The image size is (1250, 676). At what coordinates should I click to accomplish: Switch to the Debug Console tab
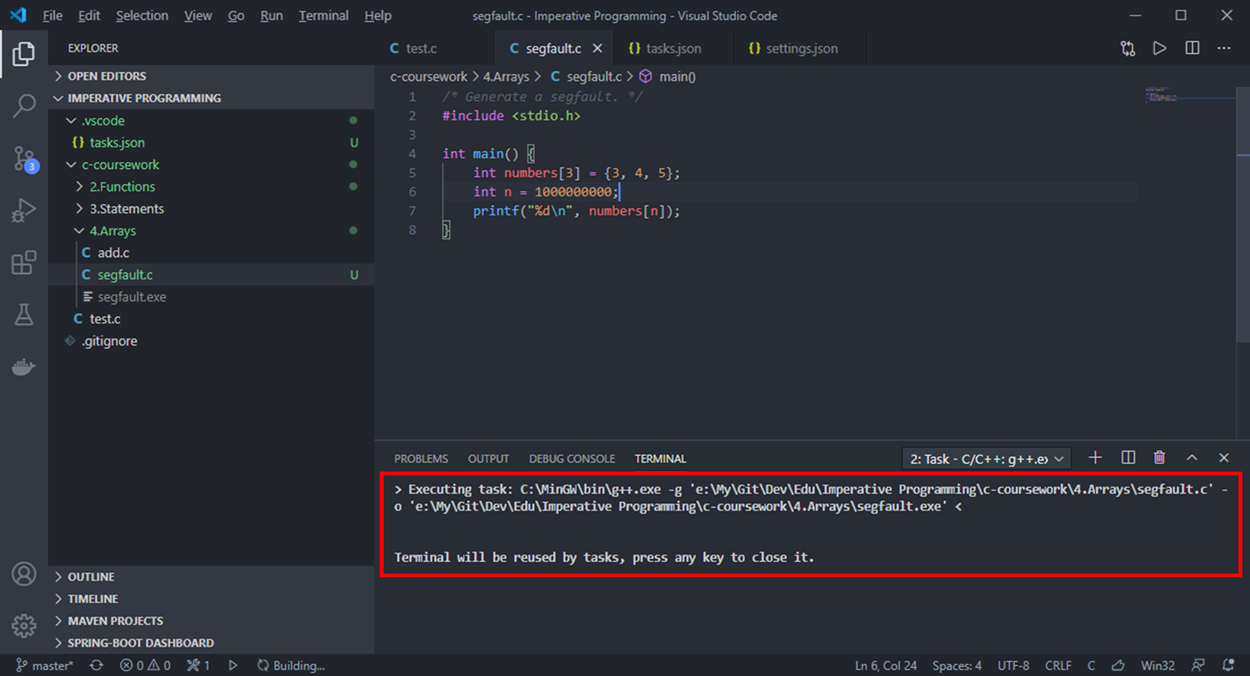pyautogui.click(x=572, y=458)
